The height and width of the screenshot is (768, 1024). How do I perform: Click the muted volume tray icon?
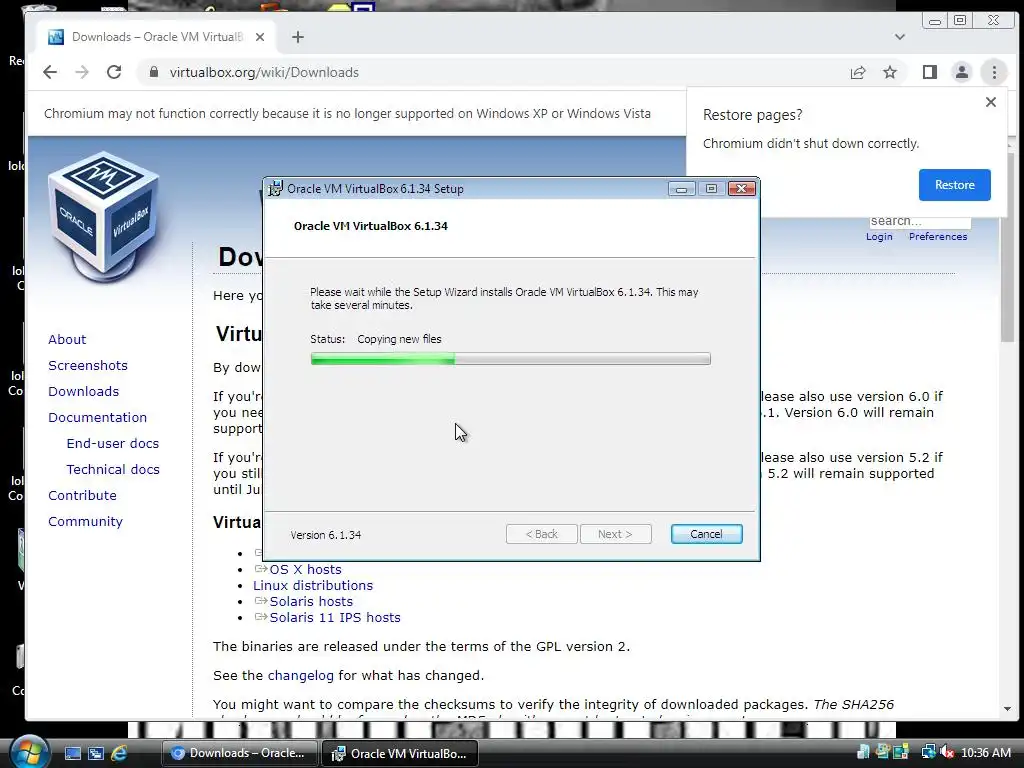pos(947,753)
